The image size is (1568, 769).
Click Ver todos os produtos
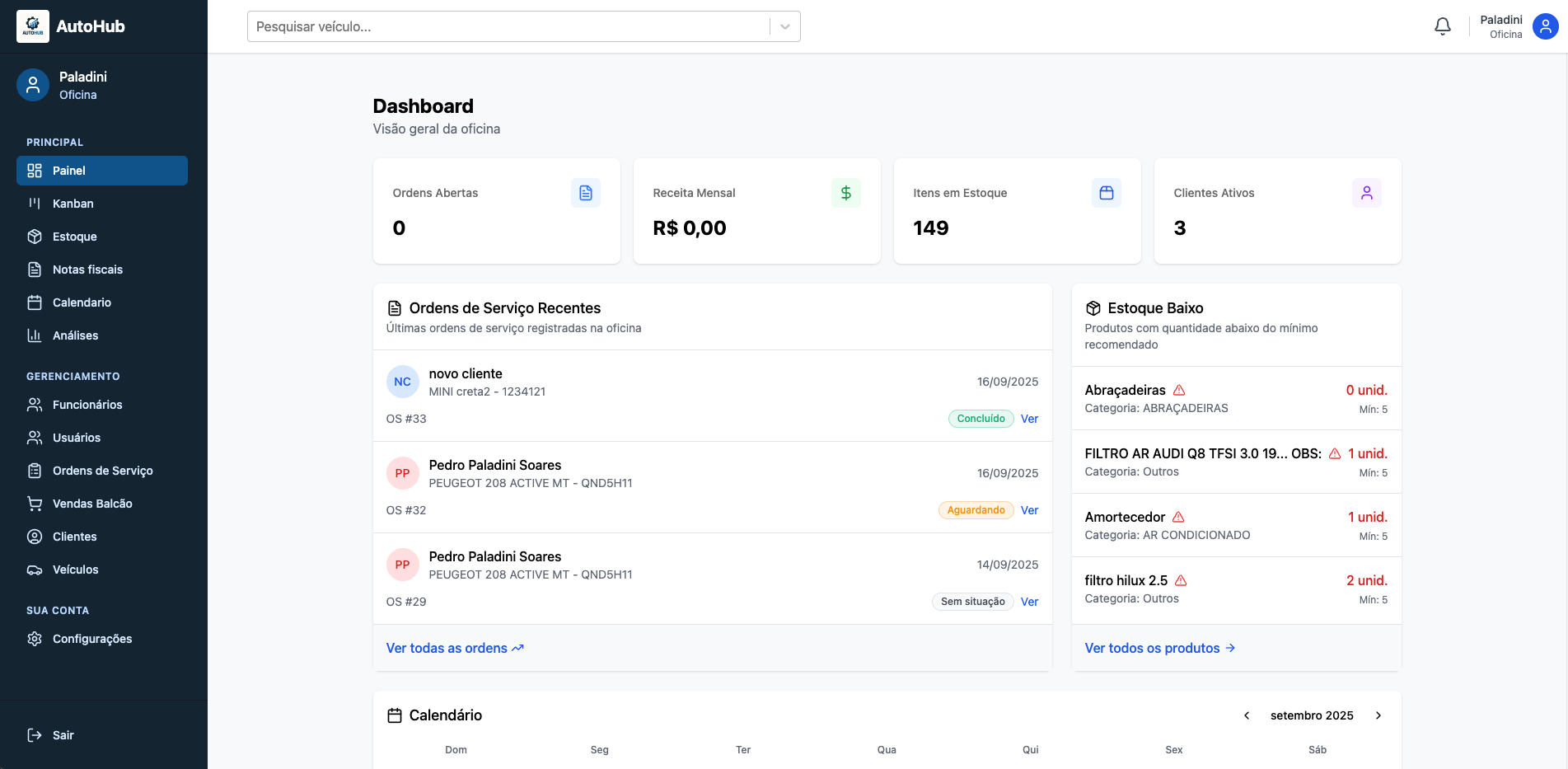coord(1152,648)
